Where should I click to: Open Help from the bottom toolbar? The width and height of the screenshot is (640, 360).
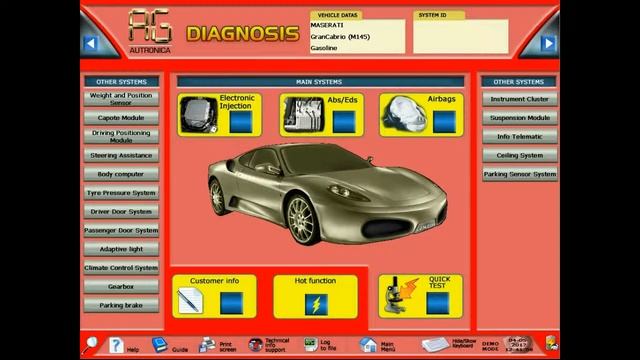[124, 346]
